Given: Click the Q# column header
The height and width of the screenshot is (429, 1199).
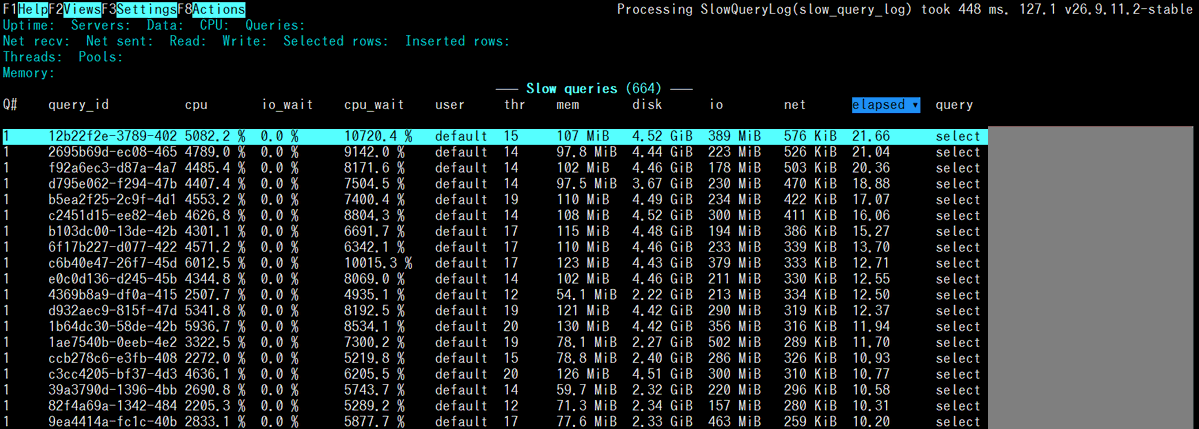Looking at the screenshot, I should [x=10, y=105].
